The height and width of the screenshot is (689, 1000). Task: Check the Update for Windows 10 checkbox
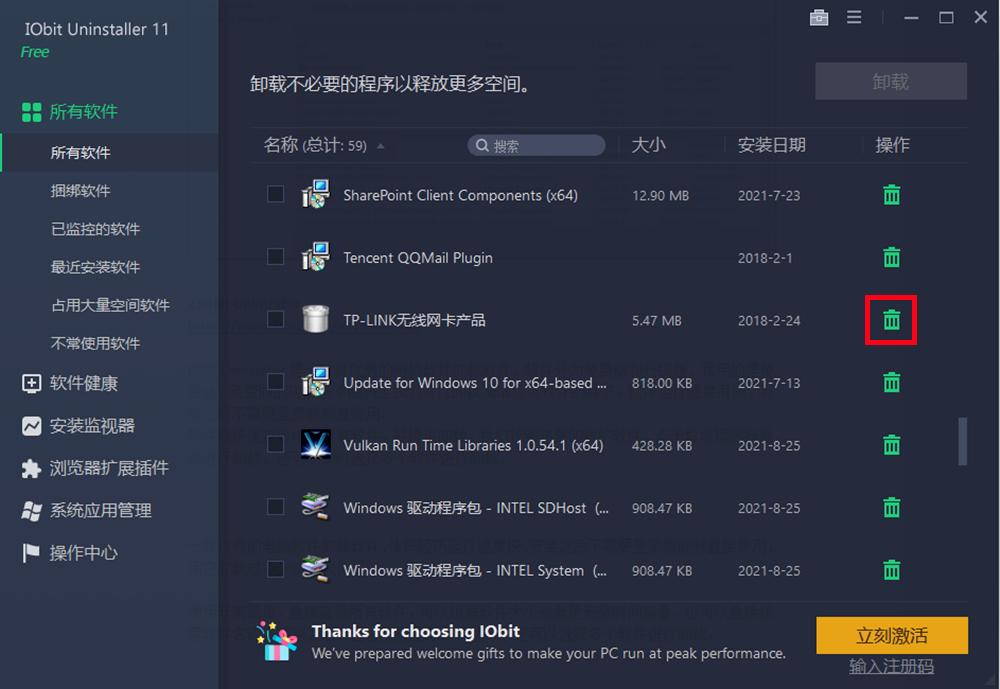276,382
